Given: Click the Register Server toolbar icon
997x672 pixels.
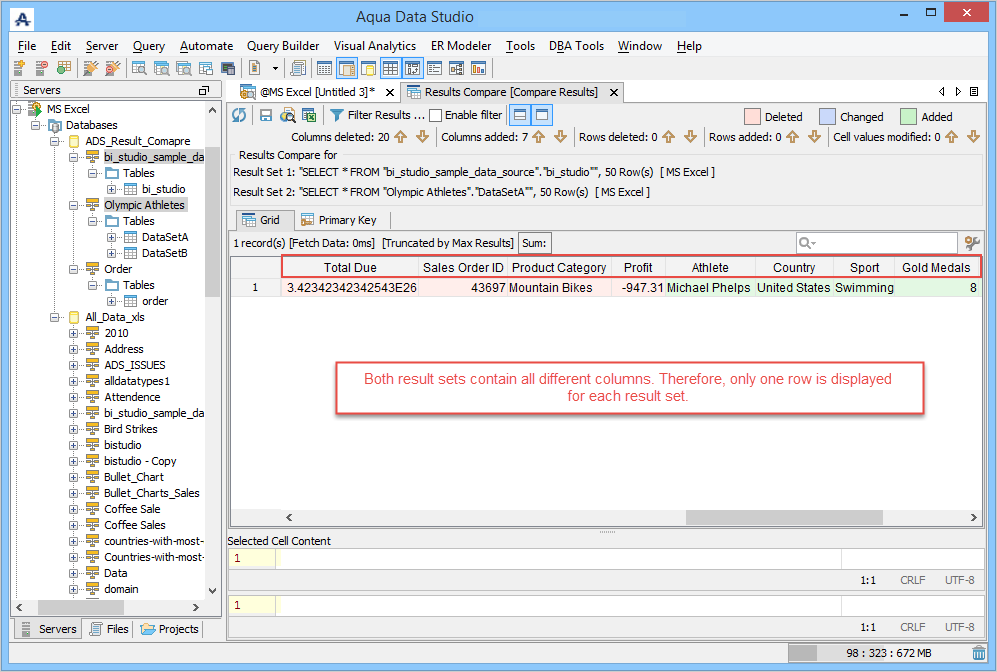Looking at the screenshot, I should point(19,67).
